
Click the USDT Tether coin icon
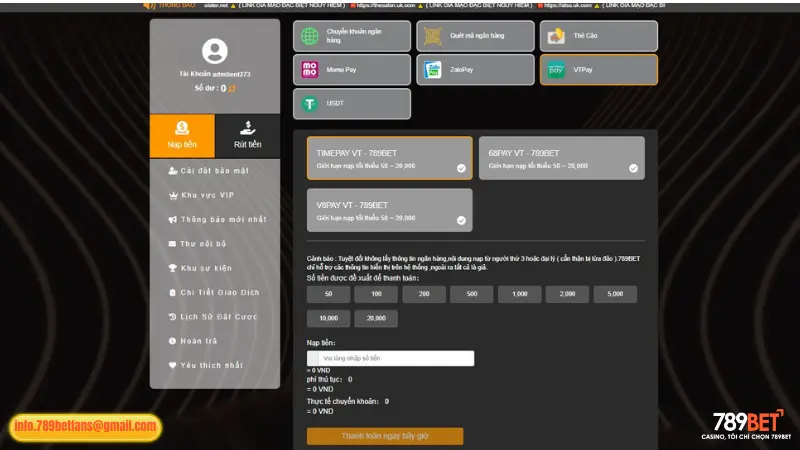[x=310, y=104]
